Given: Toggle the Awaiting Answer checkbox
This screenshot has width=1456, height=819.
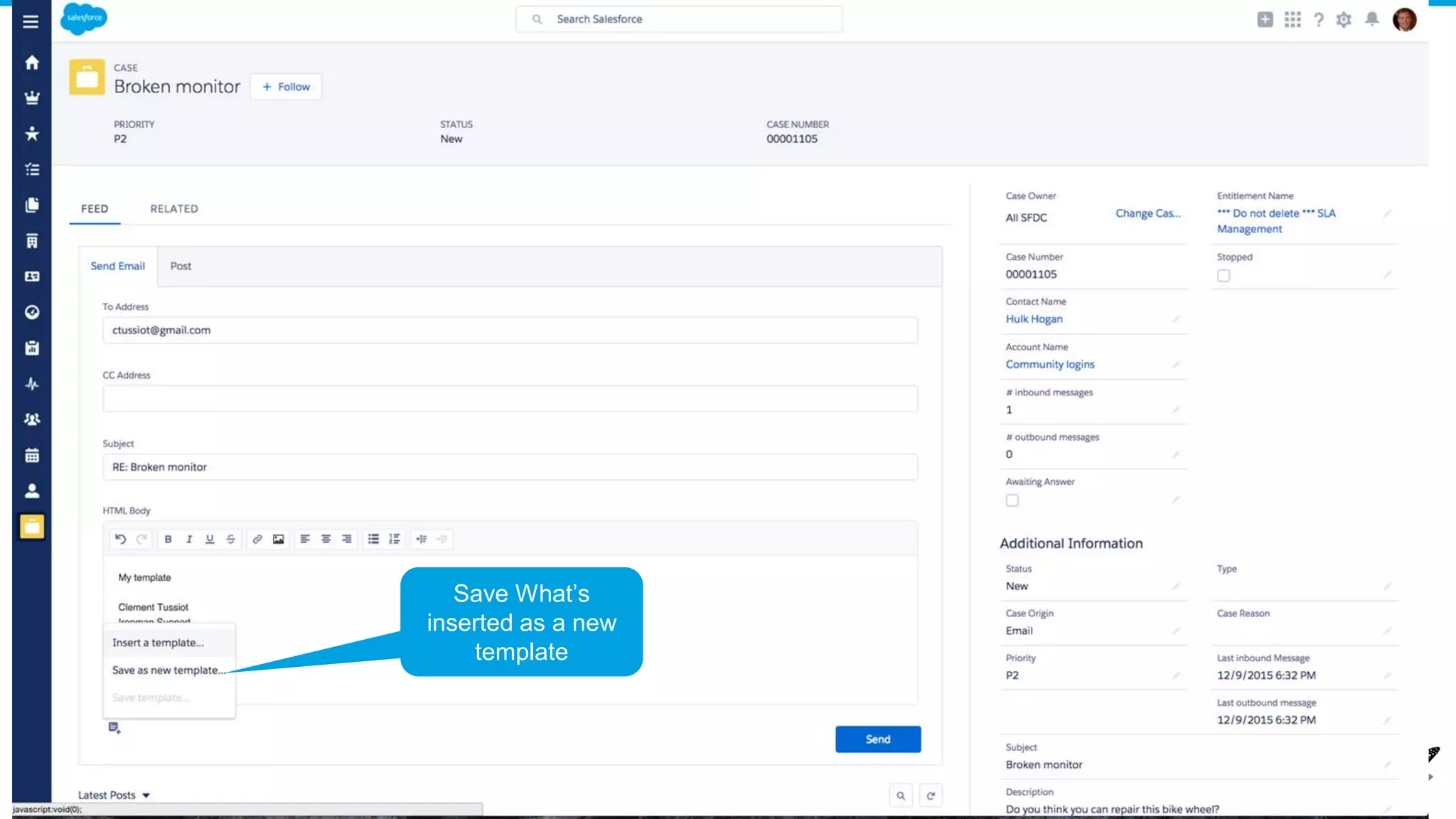Looking at the screenshot, I should (1012, 500).
